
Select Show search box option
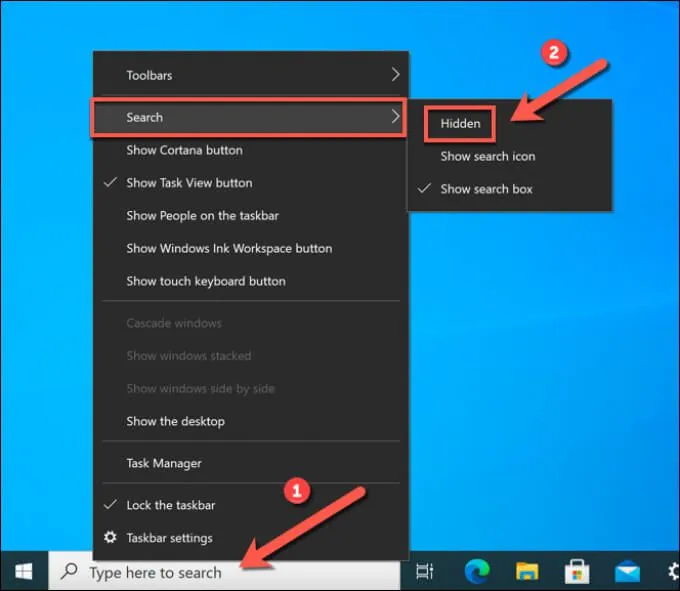[510, 189]
